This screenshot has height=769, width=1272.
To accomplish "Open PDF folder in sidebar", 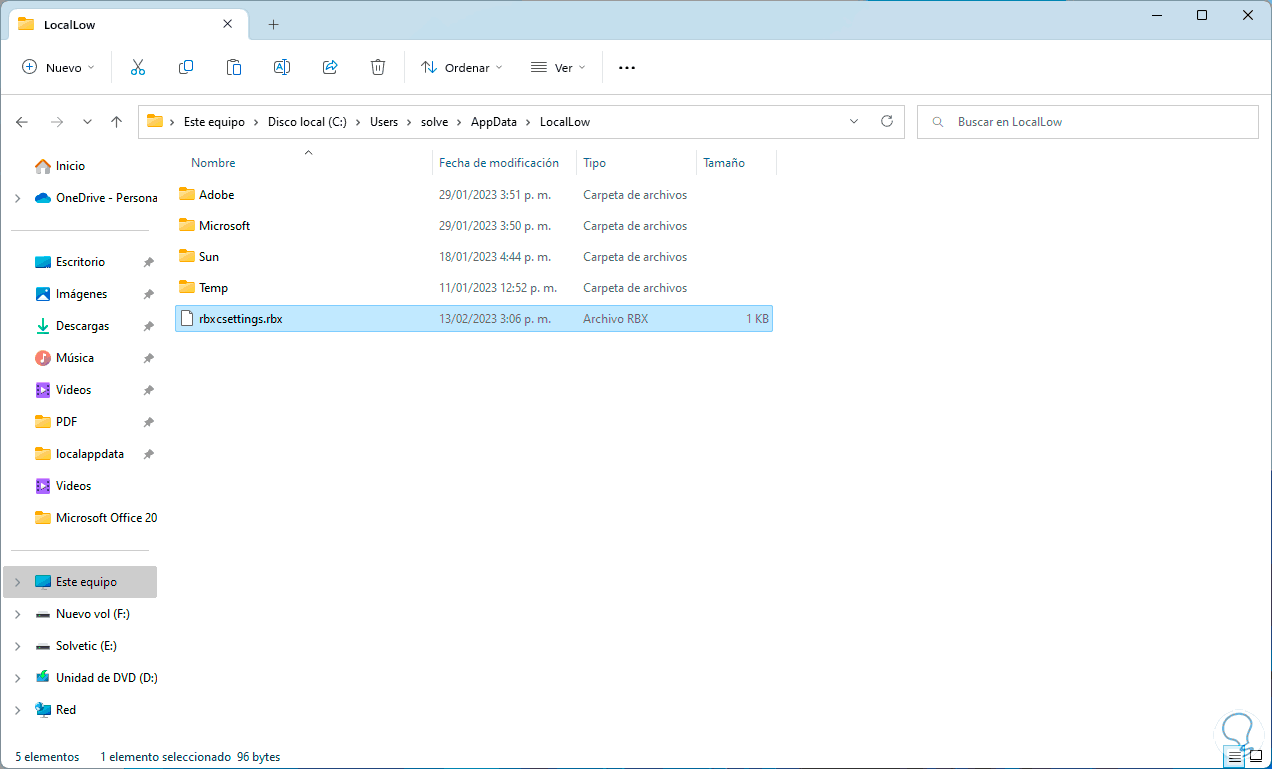I will point(66,422).
